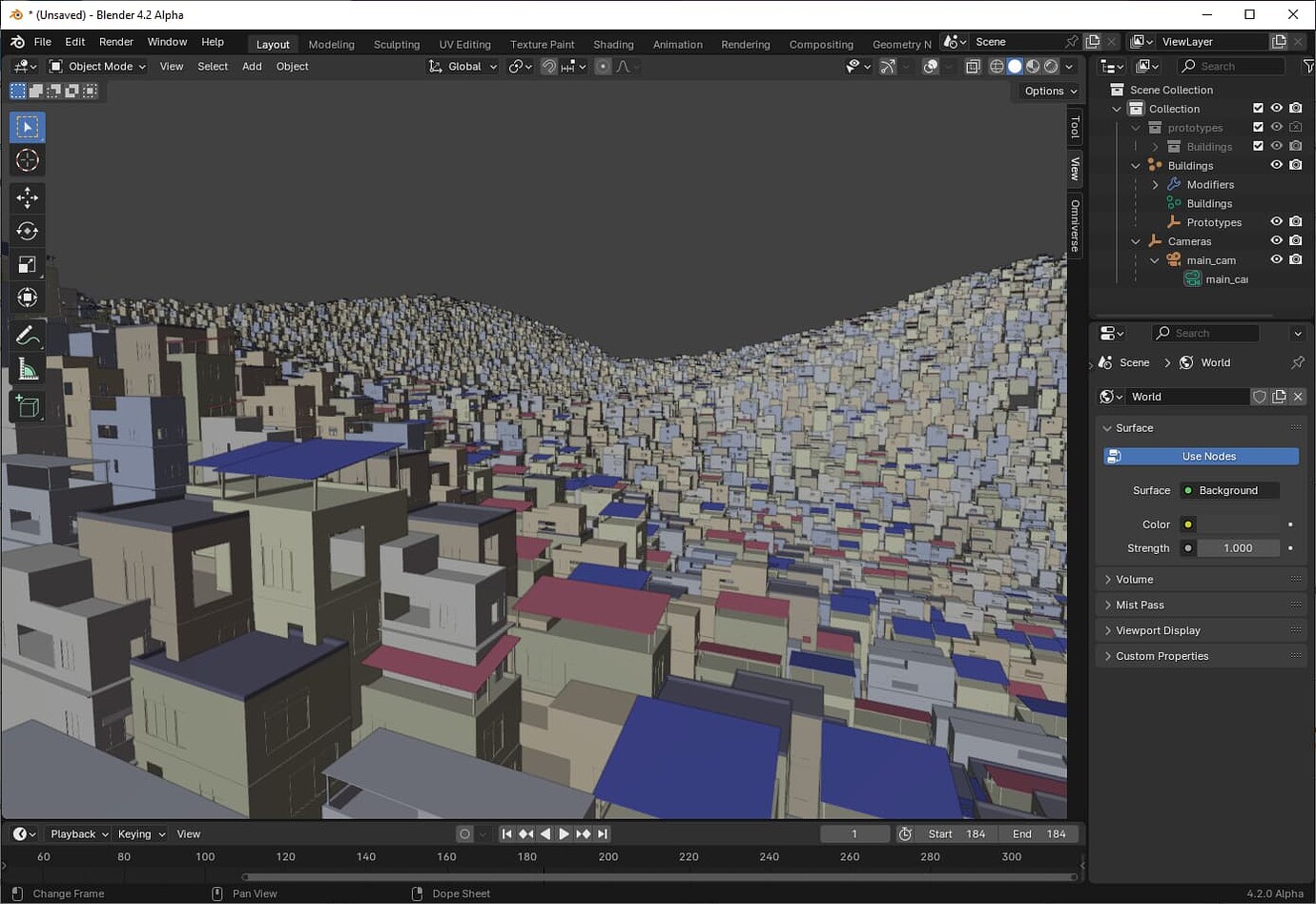1316x904 pixels.
Task: Select the Measure tool
Action: coord(27,369)
